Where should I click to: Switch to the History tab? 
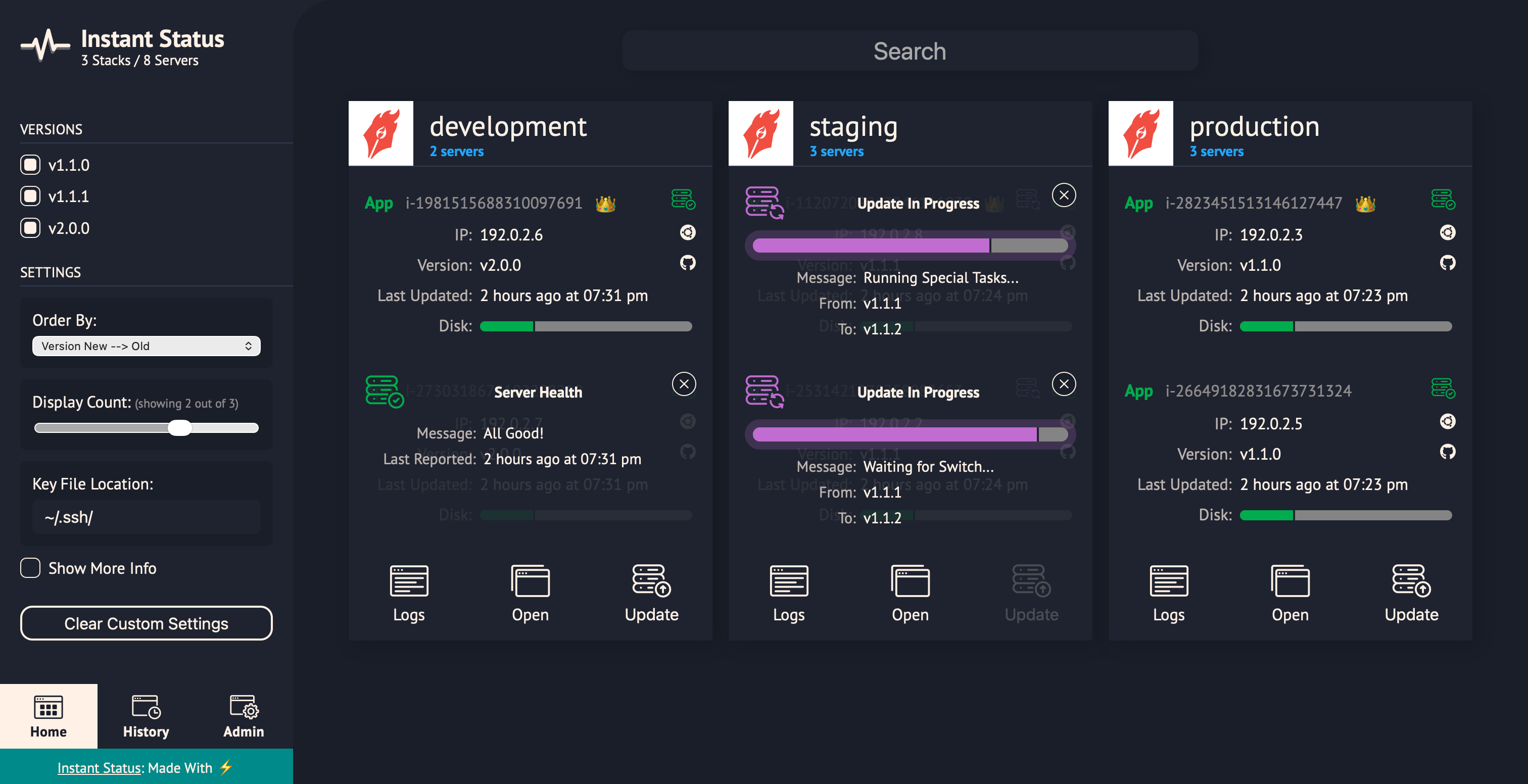pyautogui.click(x=146, y=716)
